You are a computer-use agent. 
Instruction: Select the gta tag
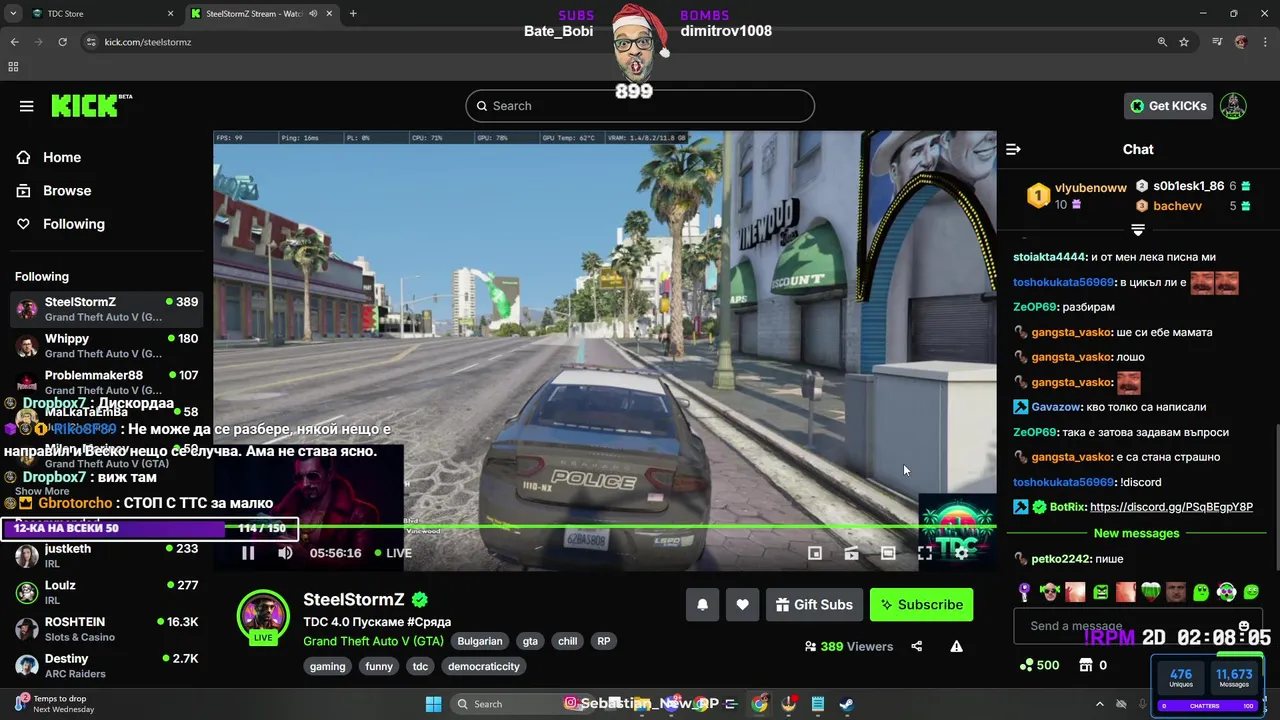530,641
